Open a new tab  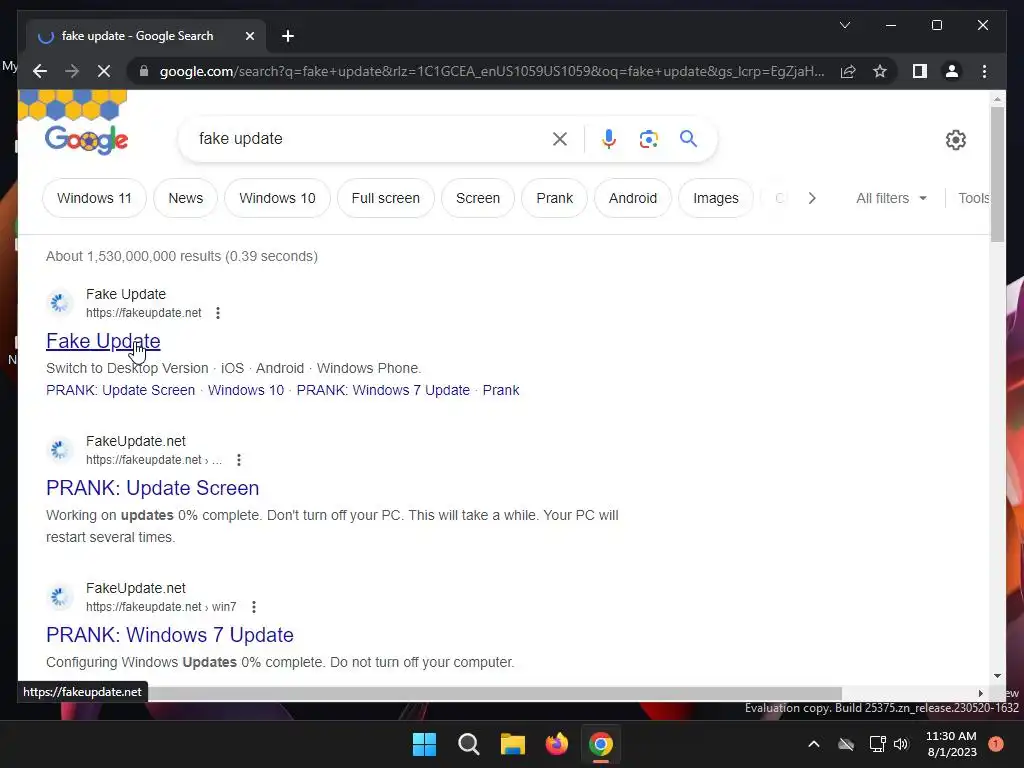click(x=288, y=36)
